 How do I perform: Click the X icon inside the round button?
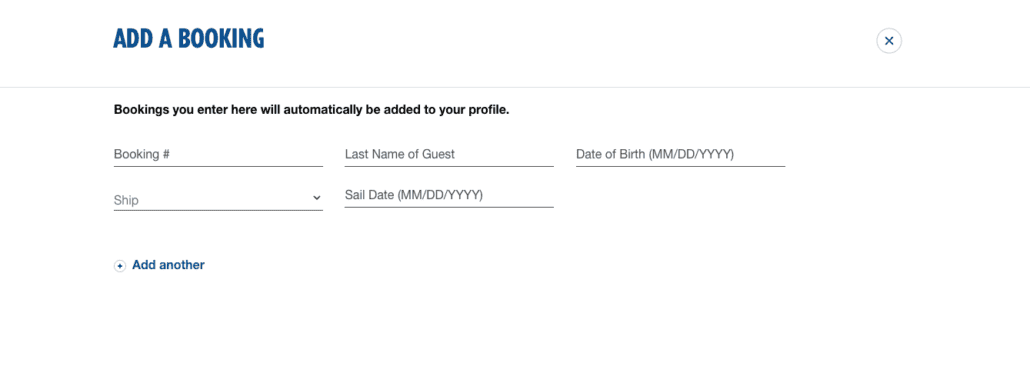pos(889,41)
